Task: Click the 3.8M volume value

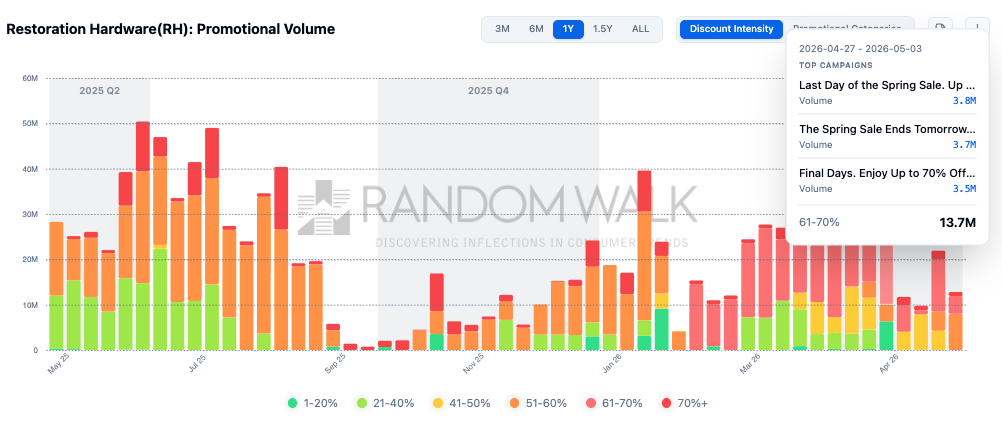Action: pyautogui.click(x=964, y=100)
